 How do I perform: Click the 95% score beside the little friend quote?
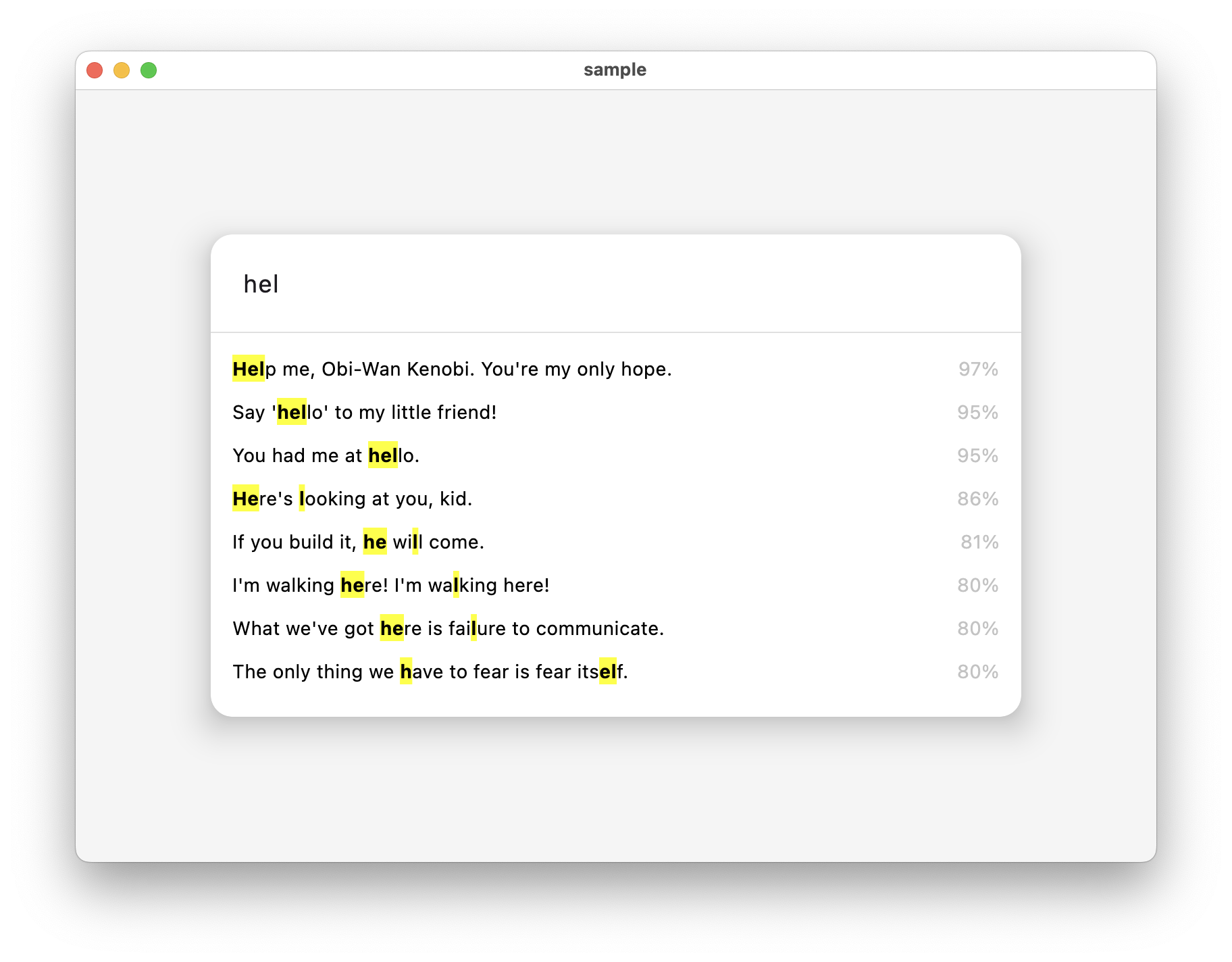[x=978, y=412]
